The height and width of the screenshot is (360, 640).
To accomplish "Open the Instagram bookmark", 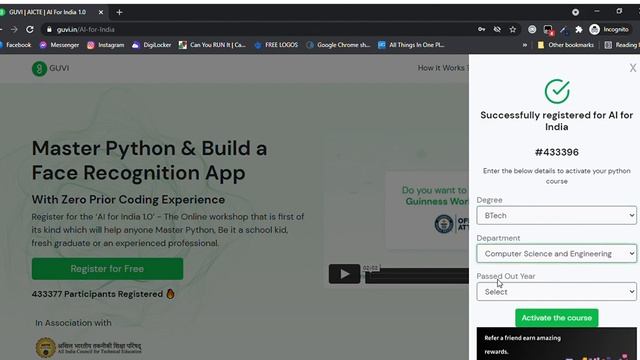I will pyautogui.click(x=106, y=45).
